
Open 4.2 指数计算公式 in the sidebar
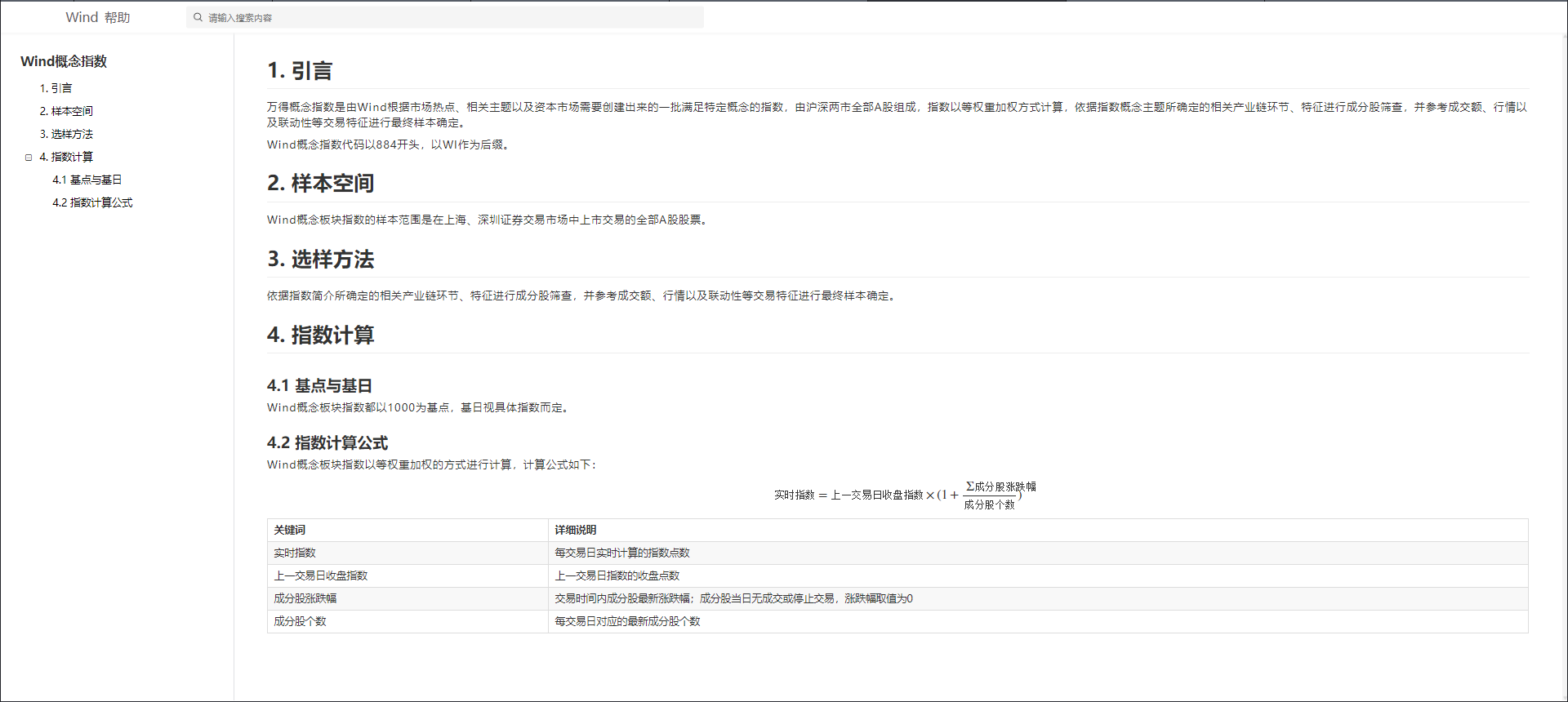click(92, 202)
